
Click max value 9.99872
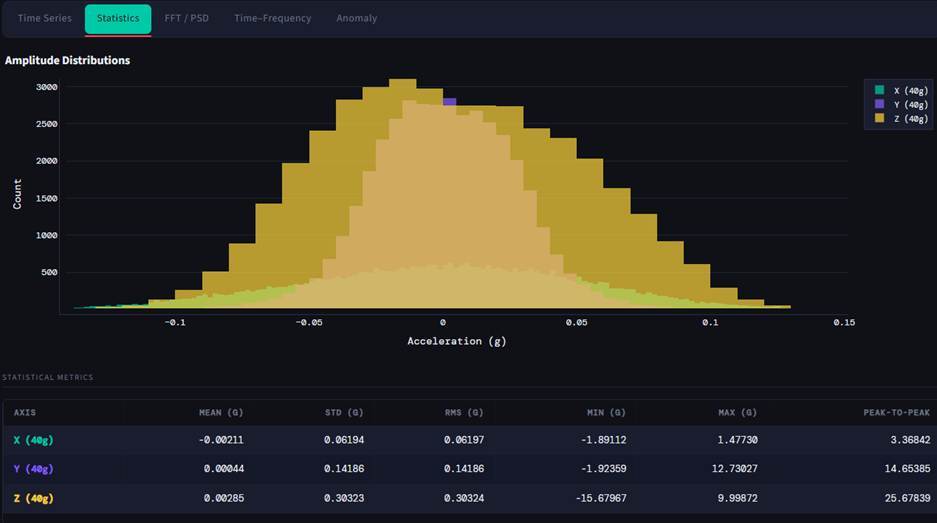pyautogui.click(x=738, y=498)
